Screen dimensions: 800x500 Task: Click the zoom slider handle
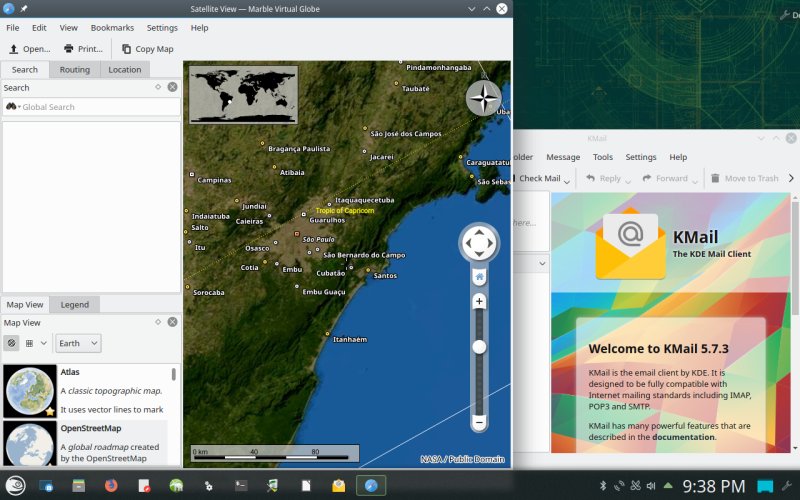pos(479,346)
